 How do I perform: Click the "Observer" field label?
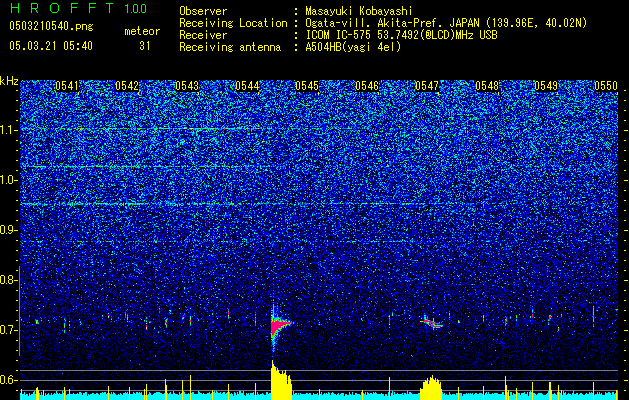point(203,11)
